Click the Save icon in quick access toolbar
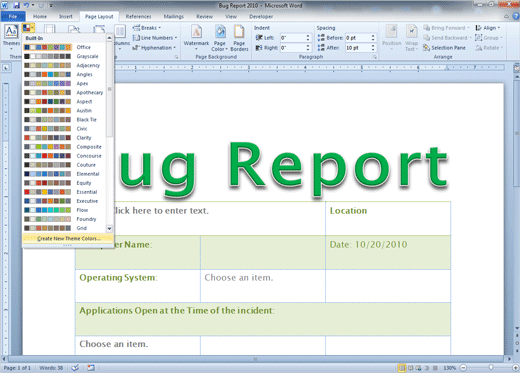 (x=16, y=5)
